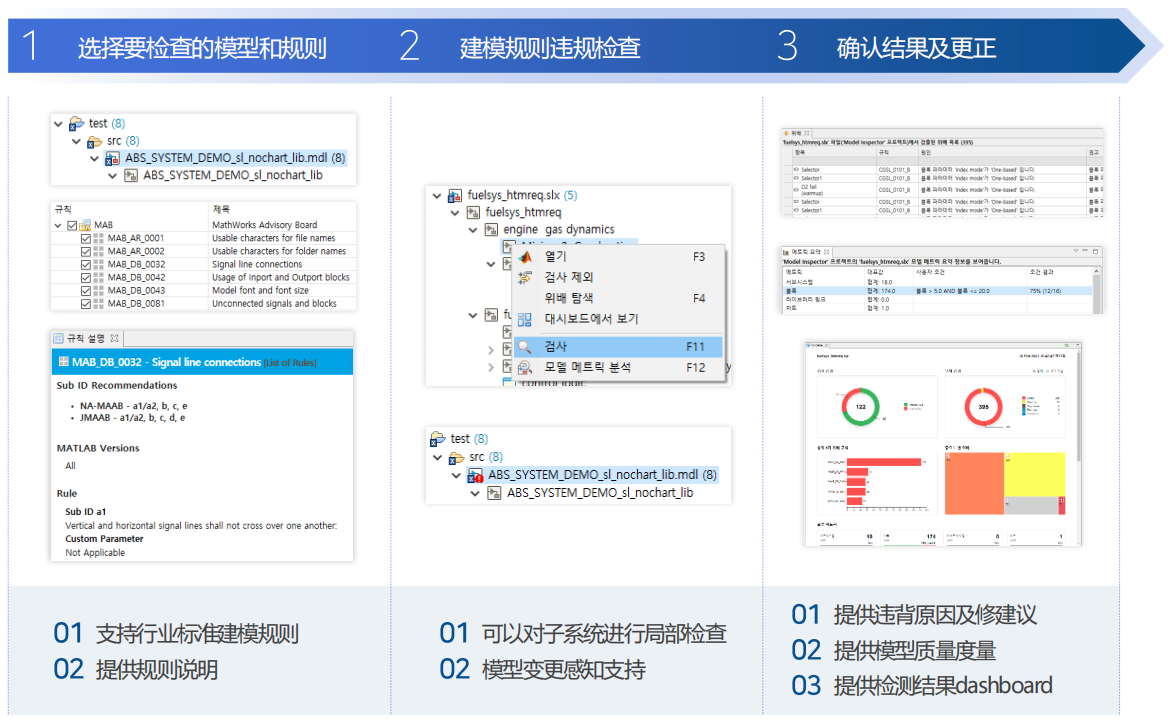Open the List of Rules link

click(x=291, y=362)
